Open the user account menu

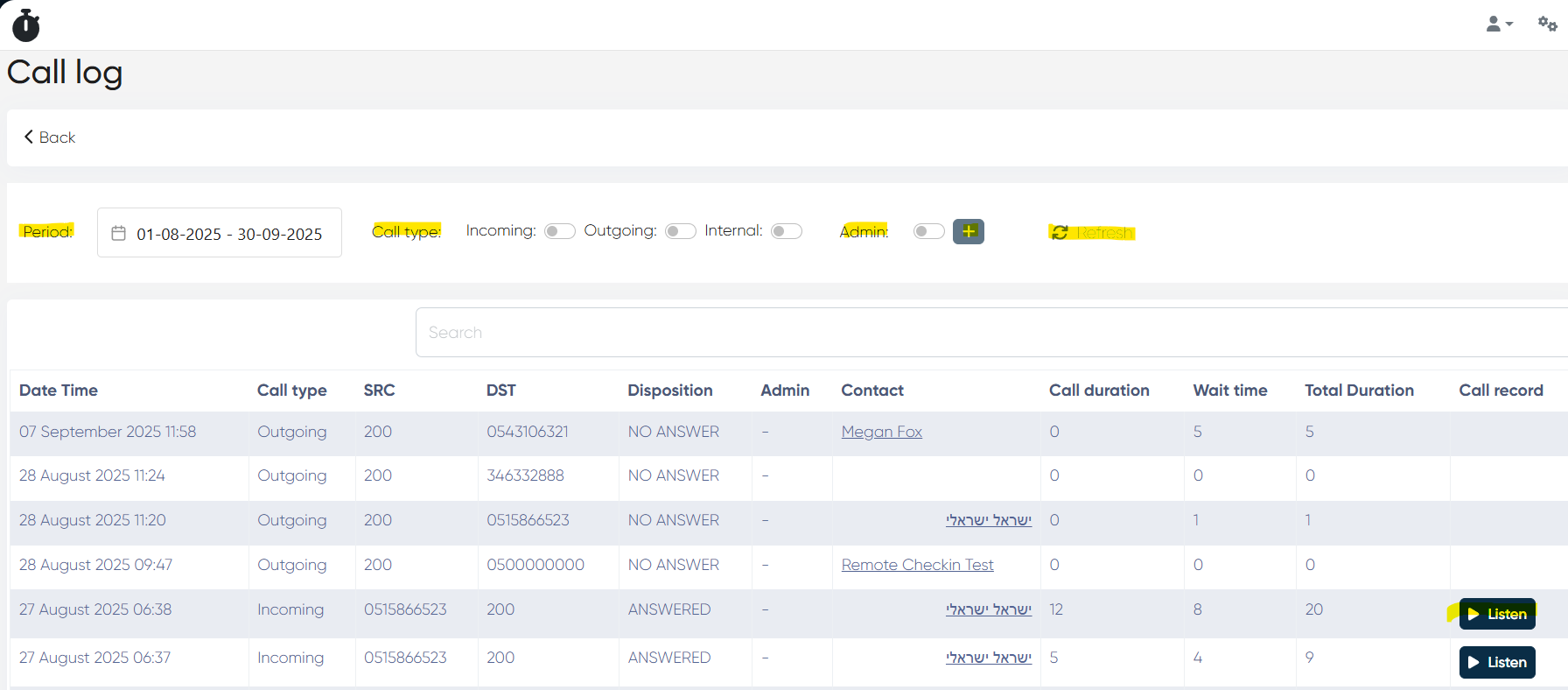[1498, 25]
